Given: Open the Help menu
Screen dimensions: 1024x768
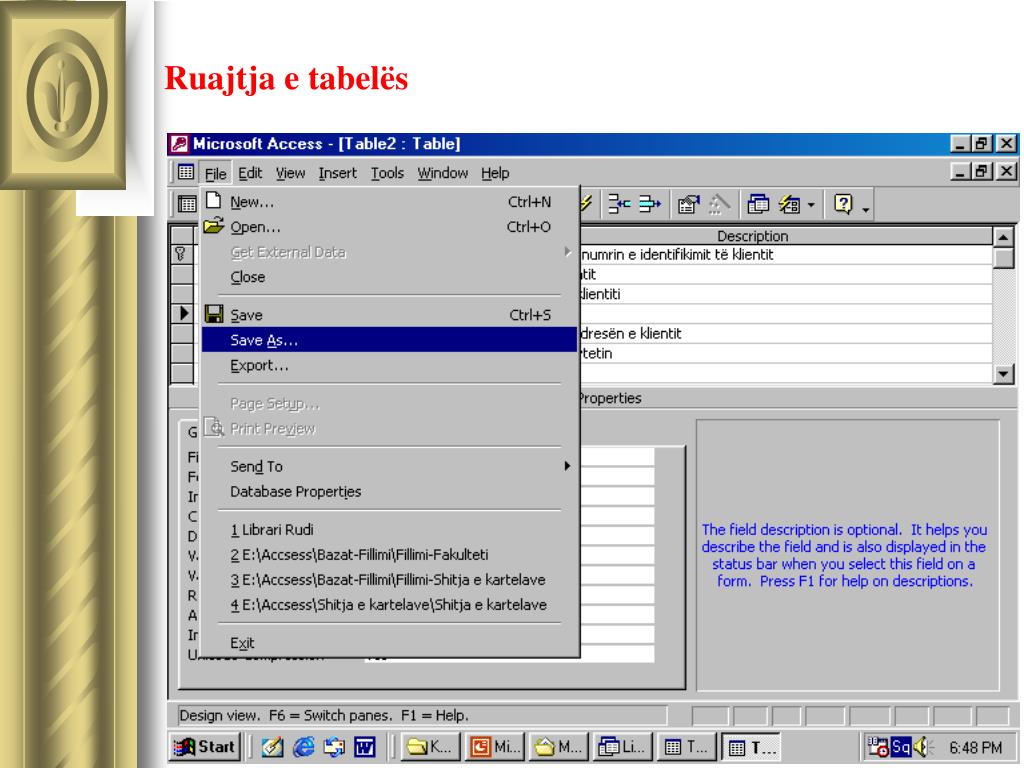Looking at the screenshot, I should pyautogui.click(x=495, y=173).
